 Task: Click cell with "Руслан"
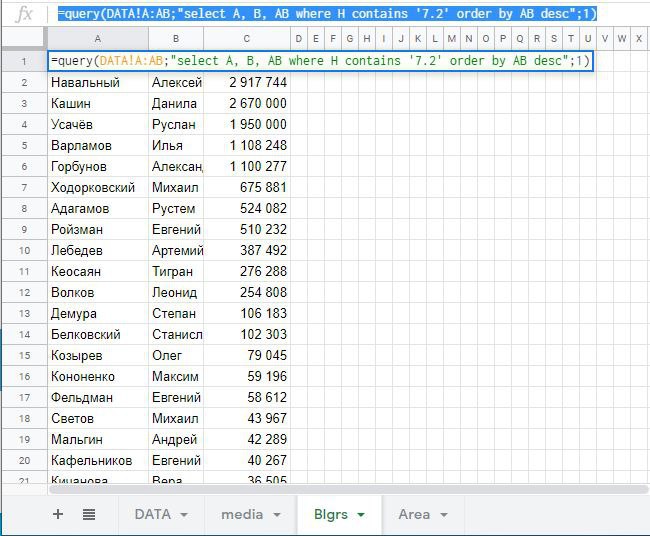pos(176,124)
